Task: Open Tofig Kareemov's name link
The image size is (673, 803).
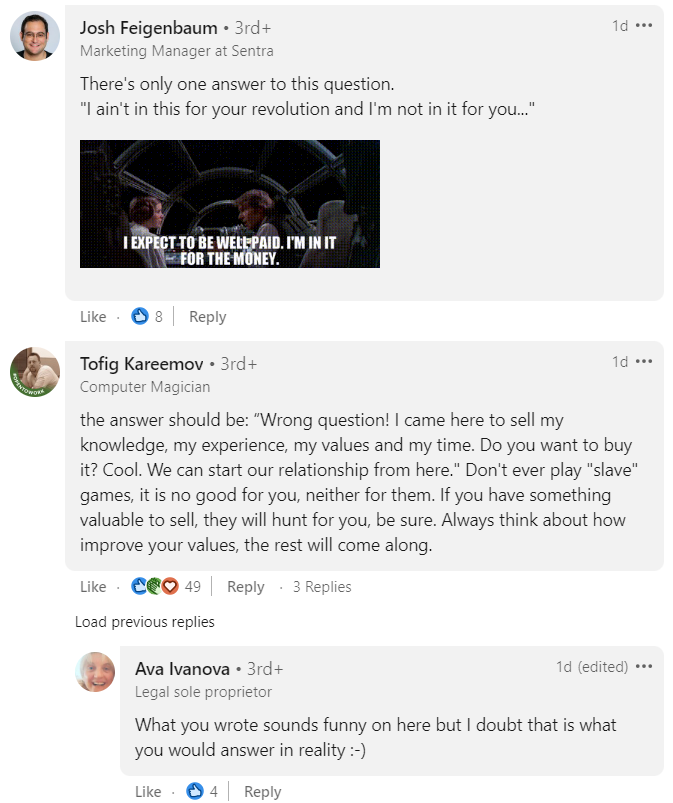Action: (142, 364)
